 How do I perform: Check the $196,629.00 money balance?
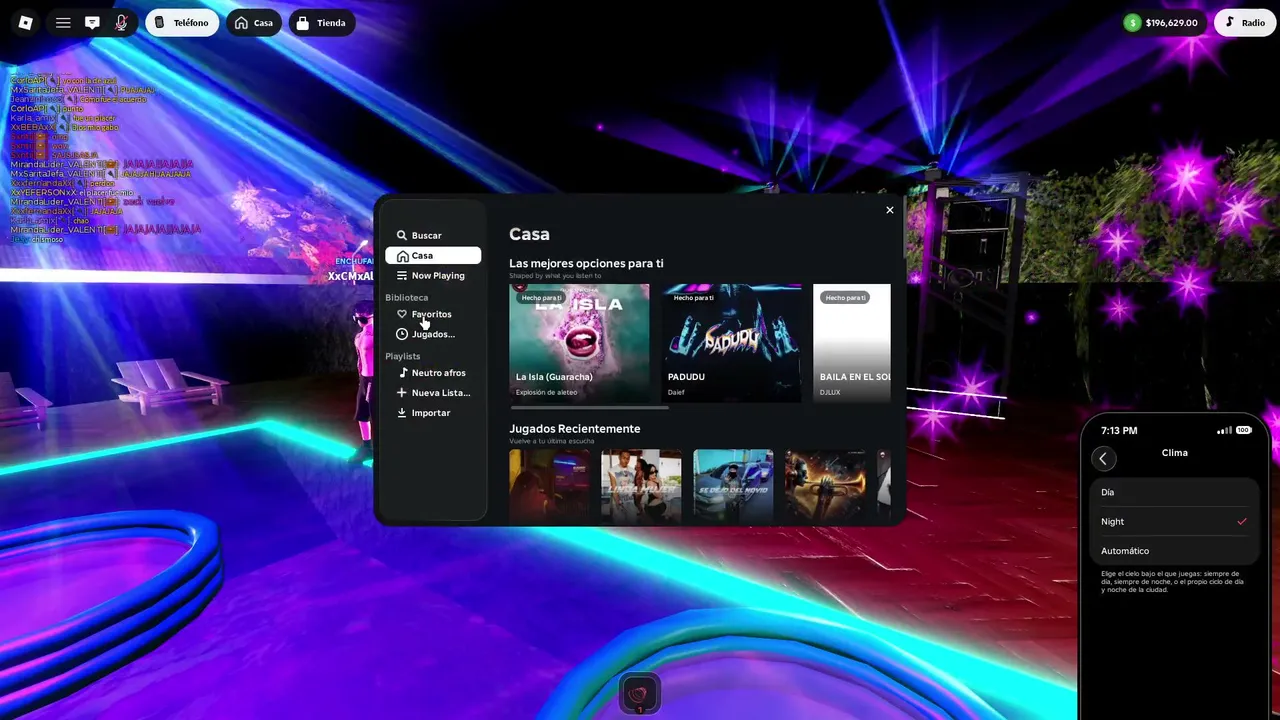pyautogui.click(x=1171, y=23)
